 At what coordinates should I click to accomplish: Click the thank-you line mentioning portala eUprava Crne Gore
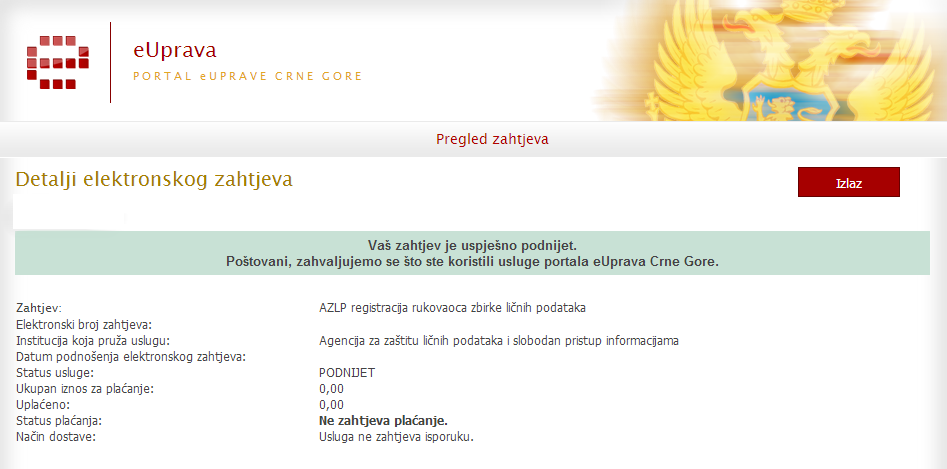coord(472,261)
